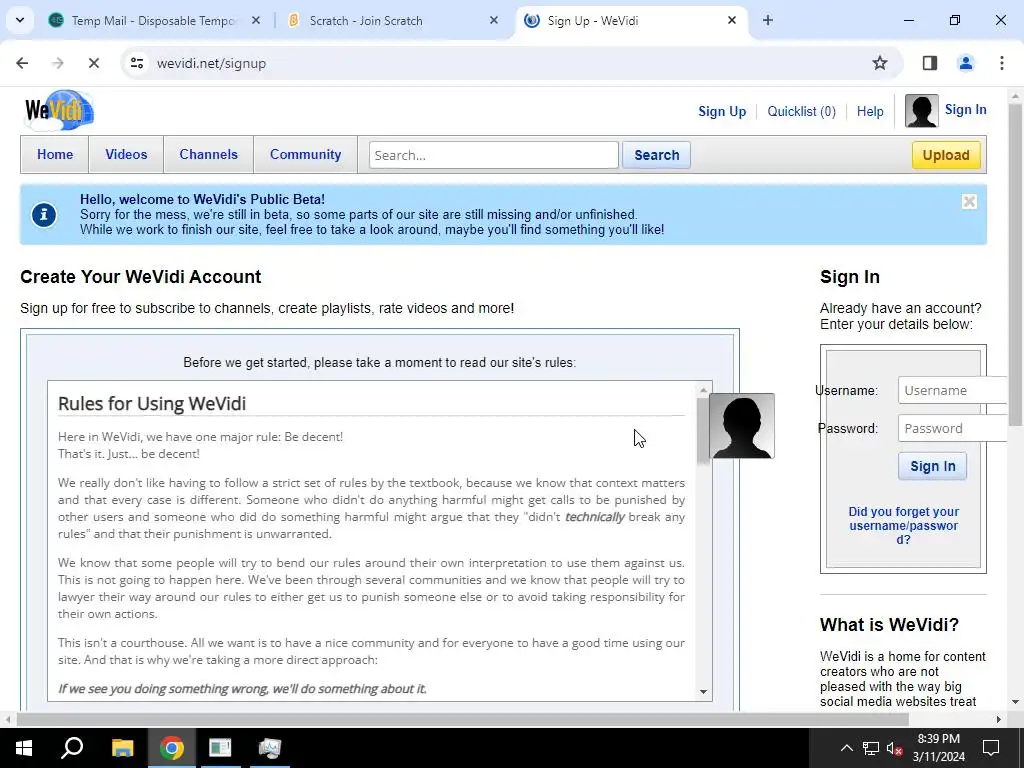The image size is (1024, 768).
Task: Open tab search dropdown arrow
Action: [20, 20]
